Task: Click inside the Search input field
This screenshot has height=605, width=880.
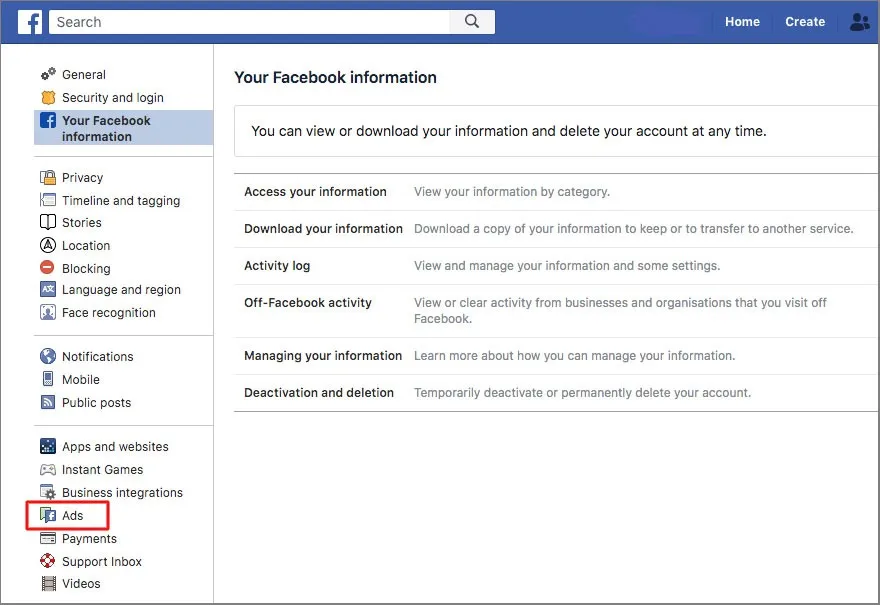Action: tap(250, 21)
